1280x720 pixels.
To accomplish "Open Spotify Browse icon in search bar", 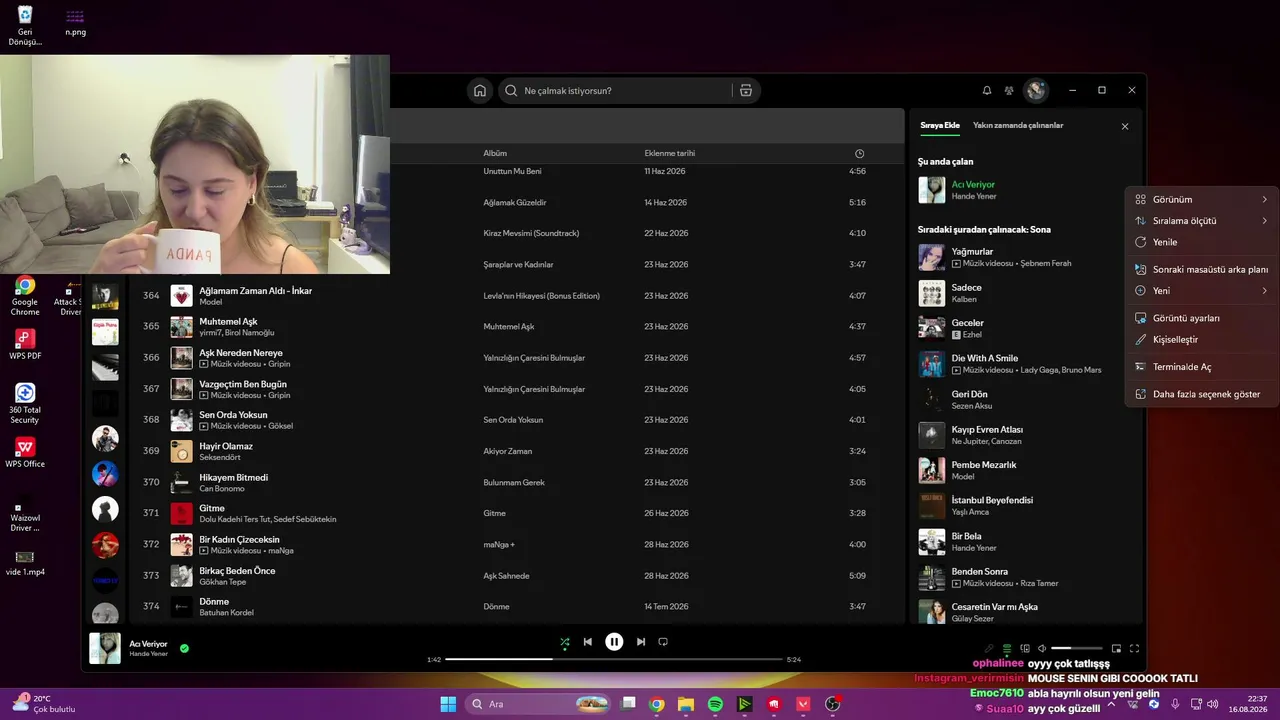I will tap(746, 91).
